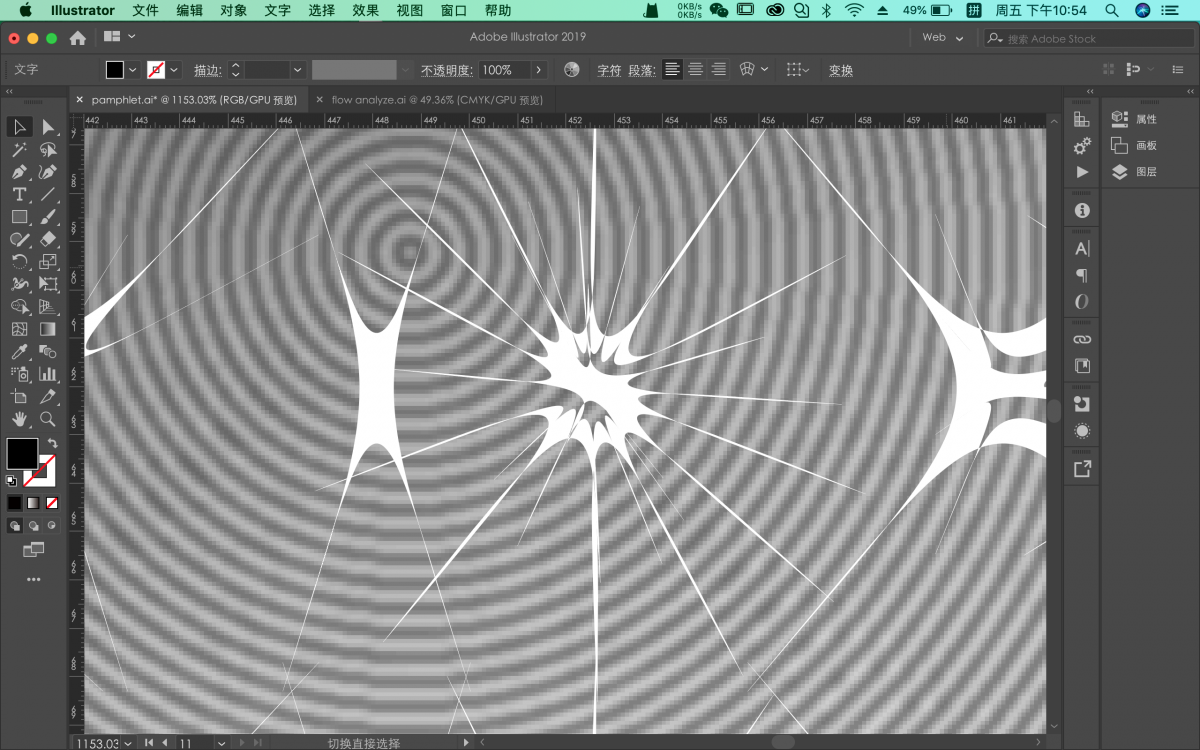Viewport: 1200px width, 750px height.
Task: Reset to default fill and stroke
Action: [x=12, y=481]
